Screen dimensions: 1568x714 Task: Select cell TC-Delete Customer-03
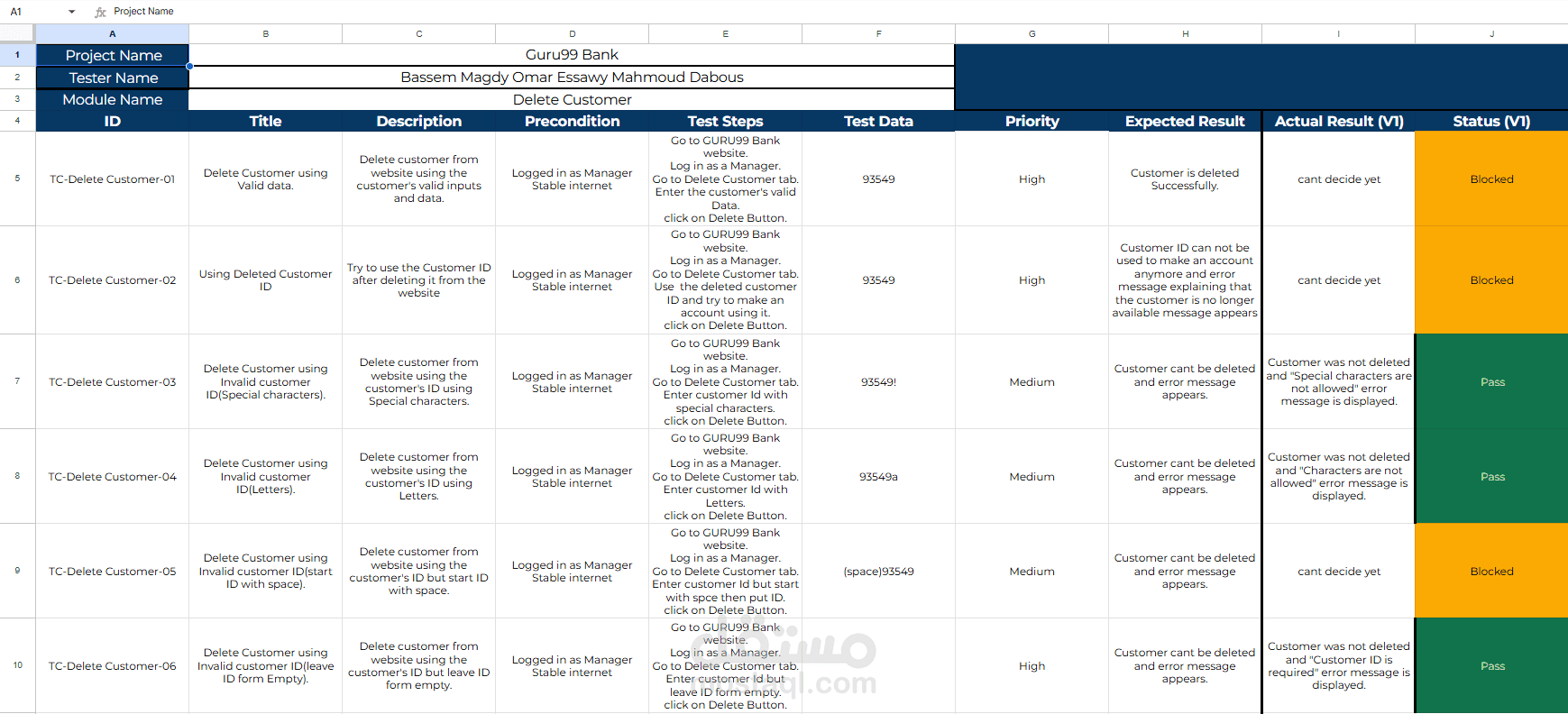coord(113,381)
